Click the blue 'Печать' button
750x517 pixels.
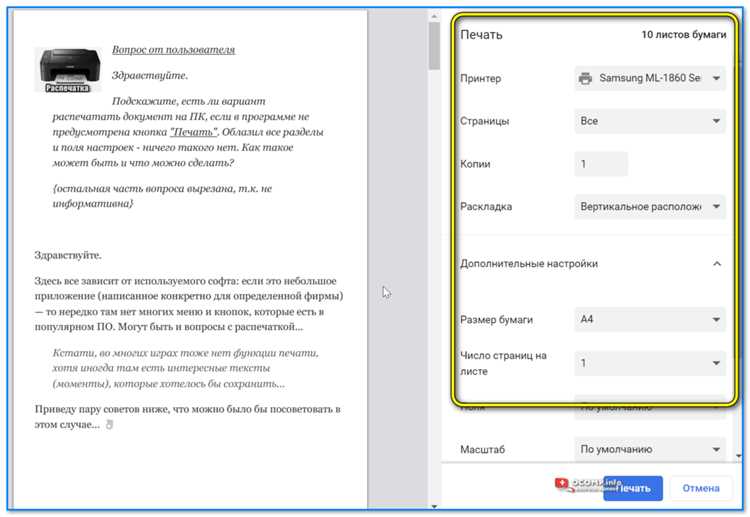coord(633,488)
